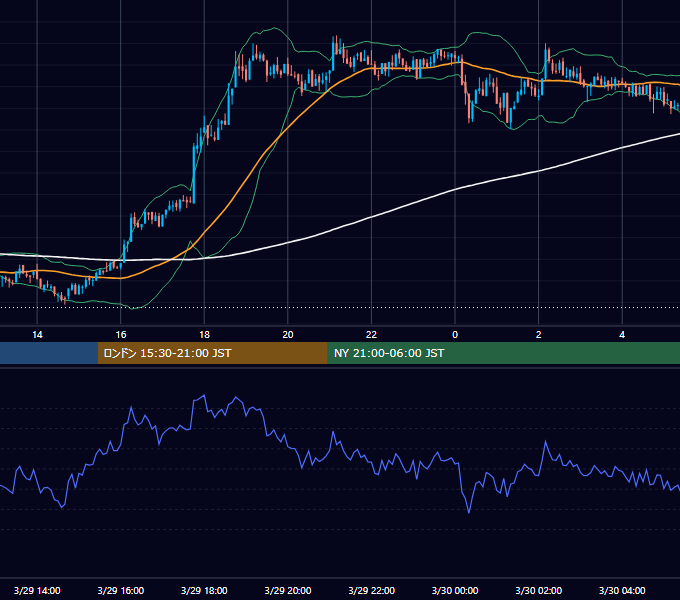Click the 18 hour label on price chart axis
This screenshot has width=680, height=600.
[204, 335]
